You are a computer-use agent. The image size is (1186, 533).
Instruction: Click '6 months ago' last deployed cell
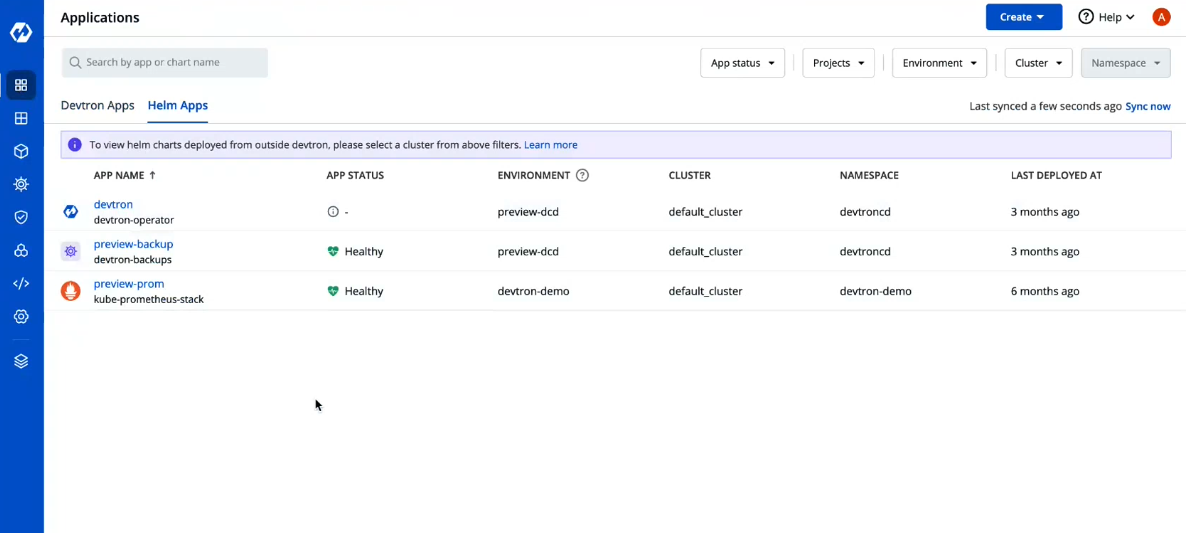tap(1045, 291)
